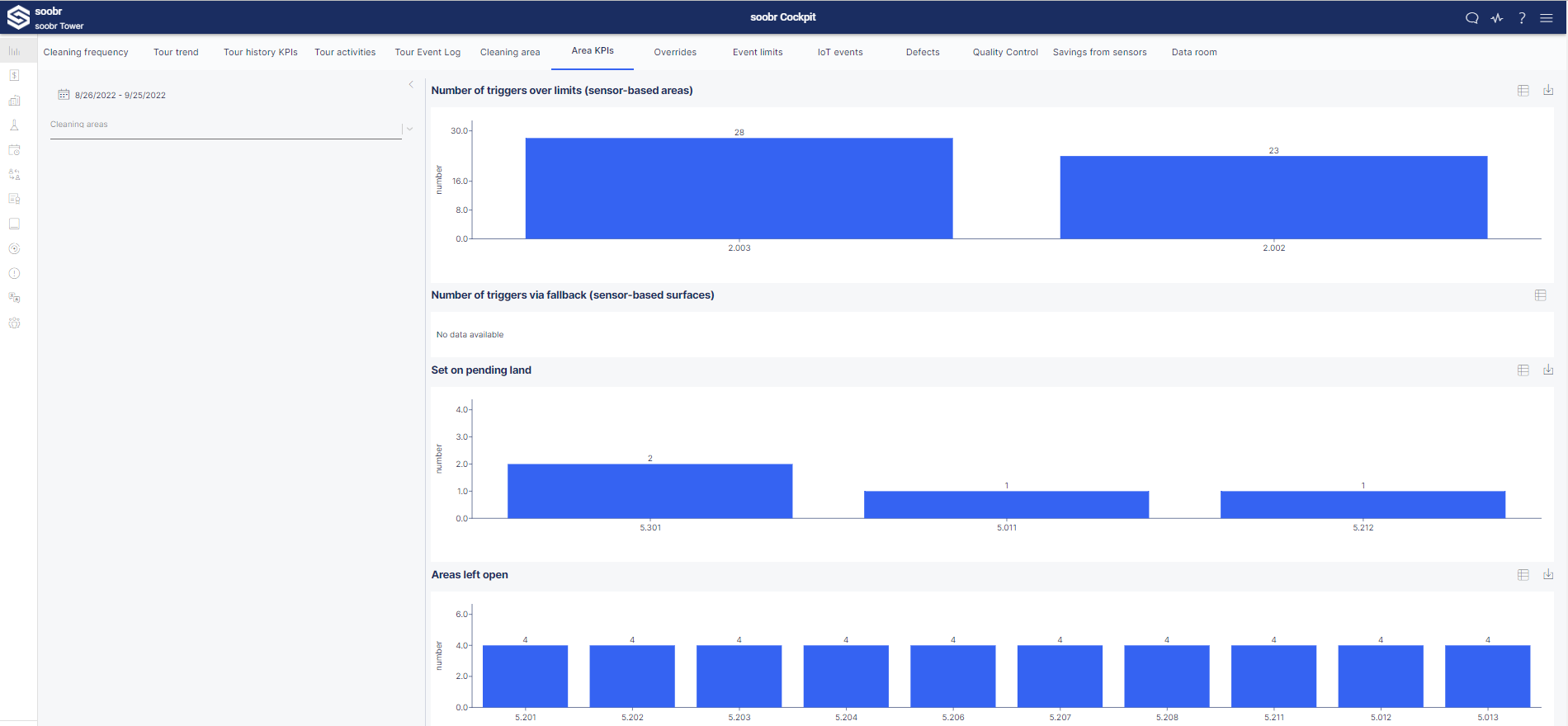Click the 'Set on pending land' heading
The image size is (1568, 726).
tap(481, 370)
